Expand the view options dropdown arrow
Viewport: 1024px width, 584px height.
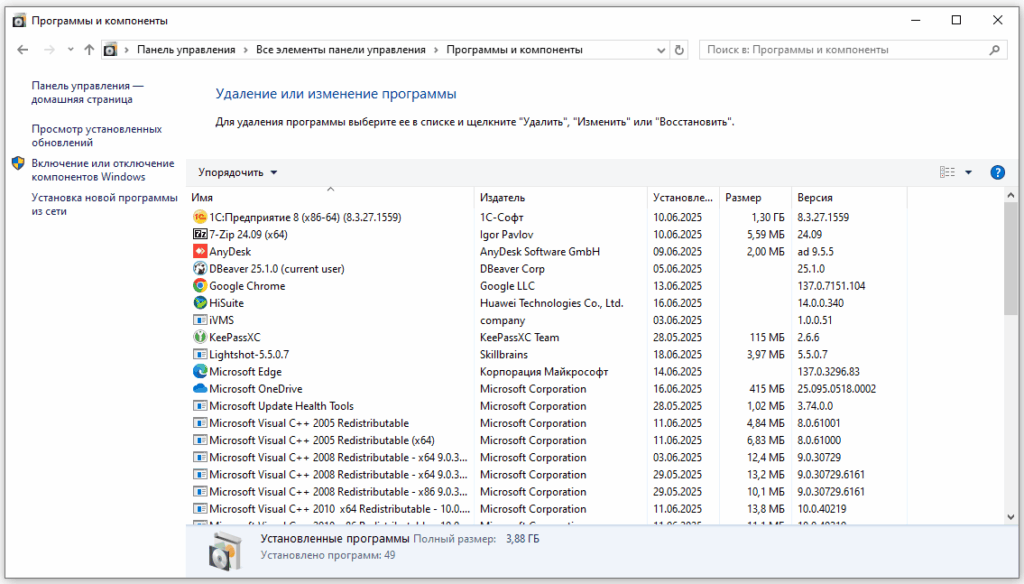tap(968, 172)
